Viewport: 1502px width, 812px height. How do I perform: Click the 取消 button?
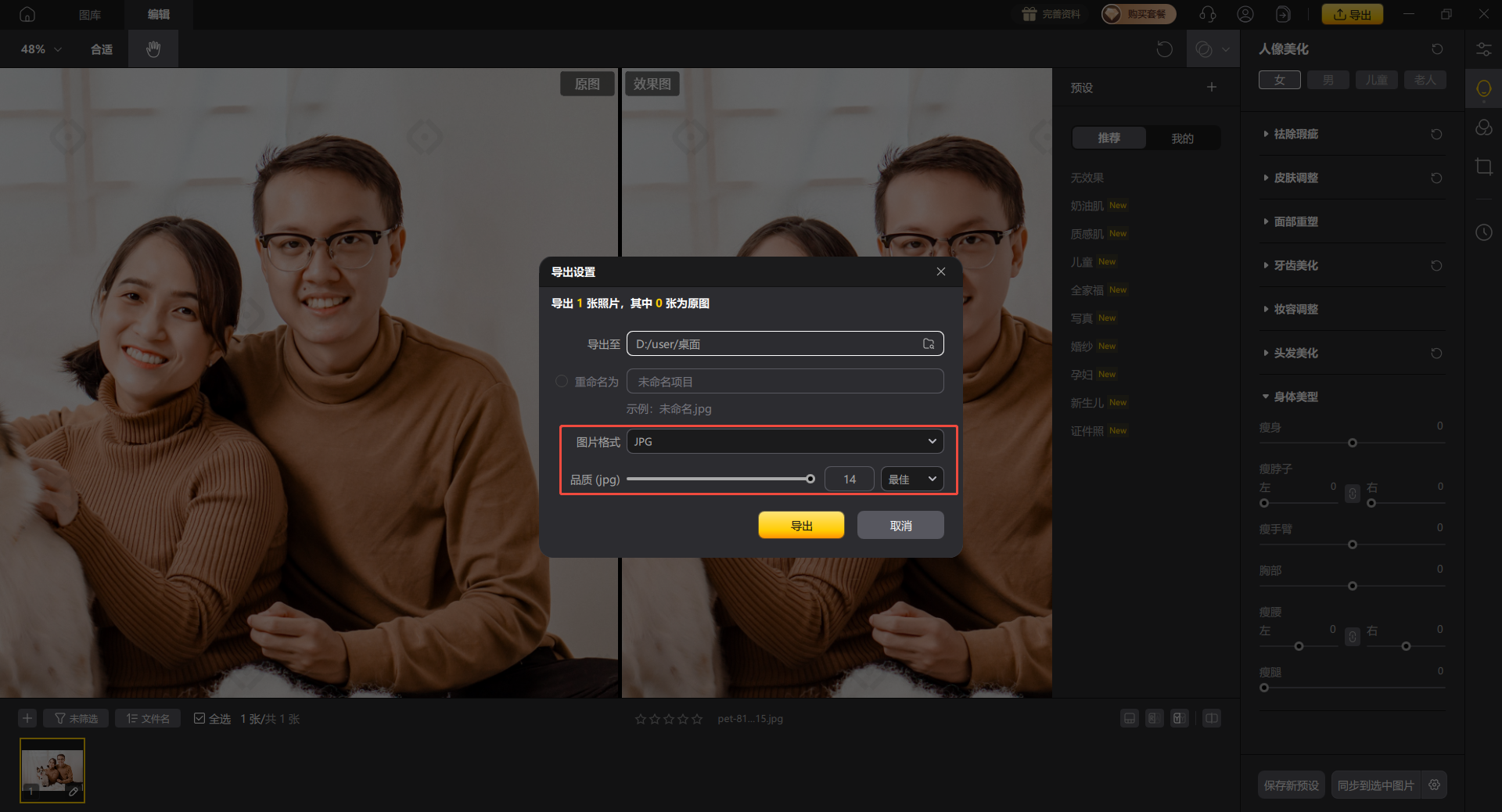(x=900, y=526)
